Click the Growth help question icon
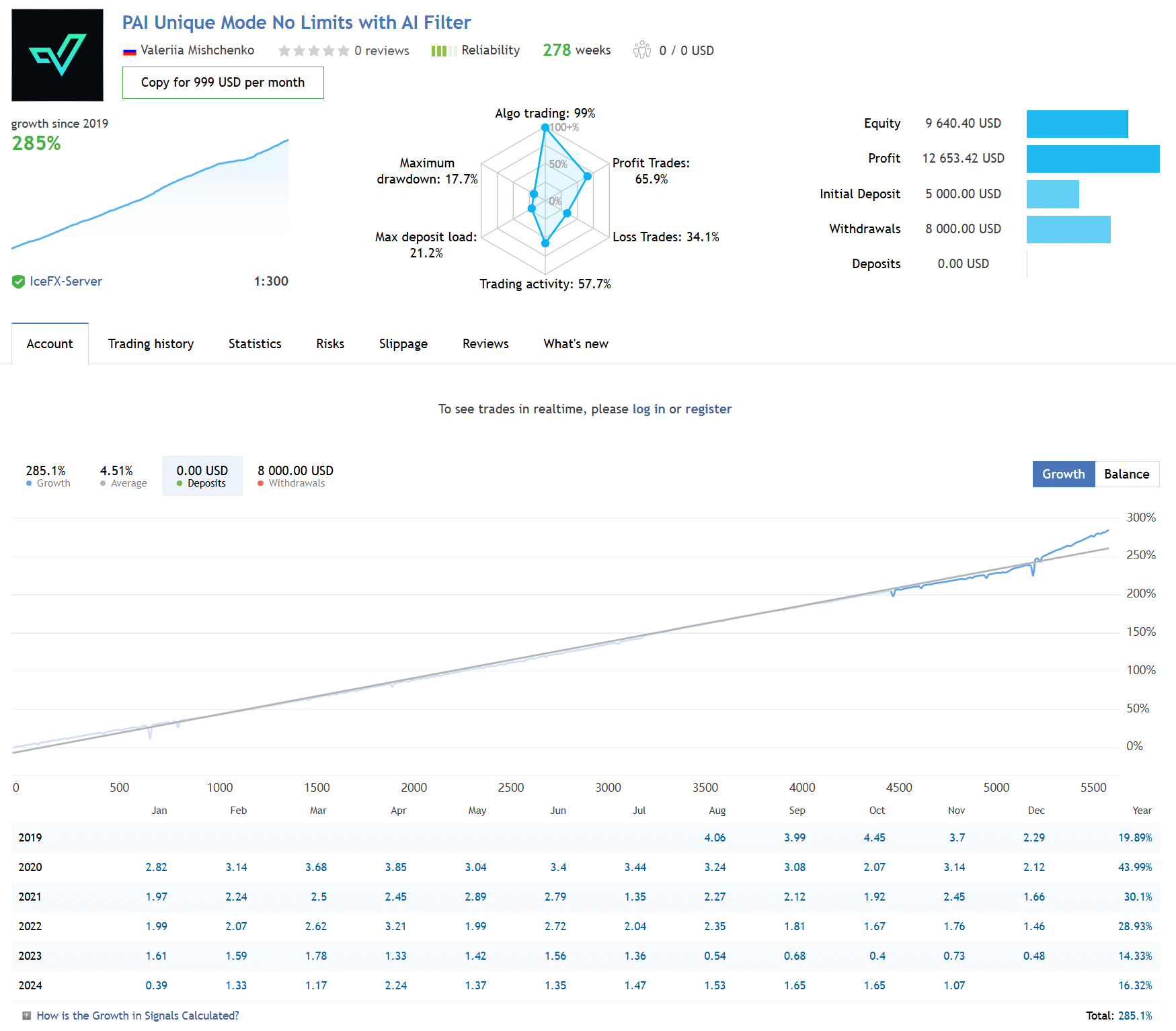The image size is (1176, 1031). coord(27,1016)
